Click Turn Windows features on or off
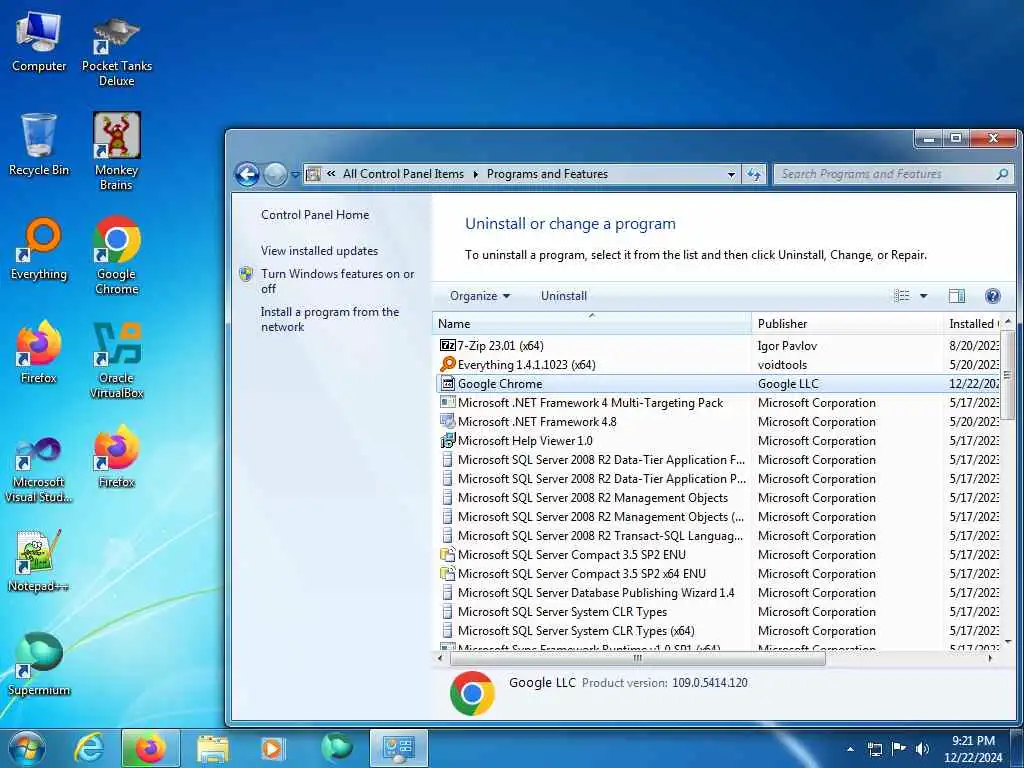The image size is (1024, 768). click(x=337, y=281)
